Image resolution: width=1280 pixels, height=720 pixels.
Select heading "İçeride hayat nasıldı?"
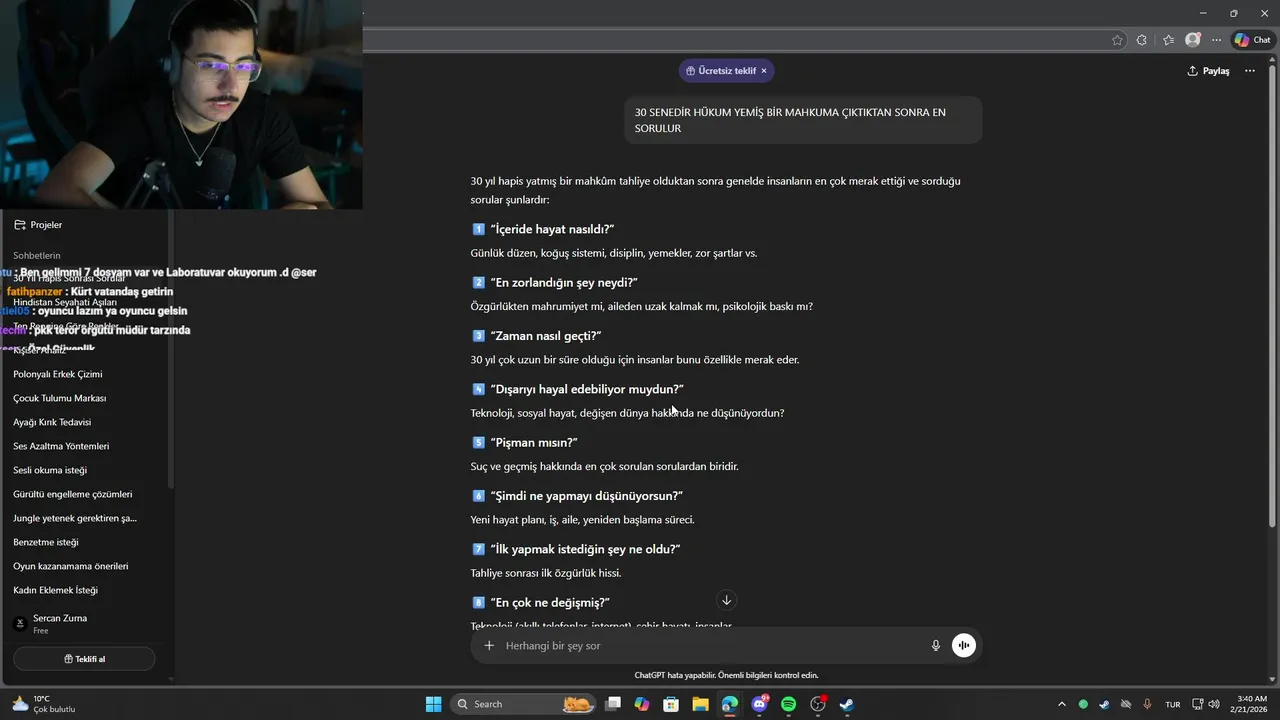(552, 229)
